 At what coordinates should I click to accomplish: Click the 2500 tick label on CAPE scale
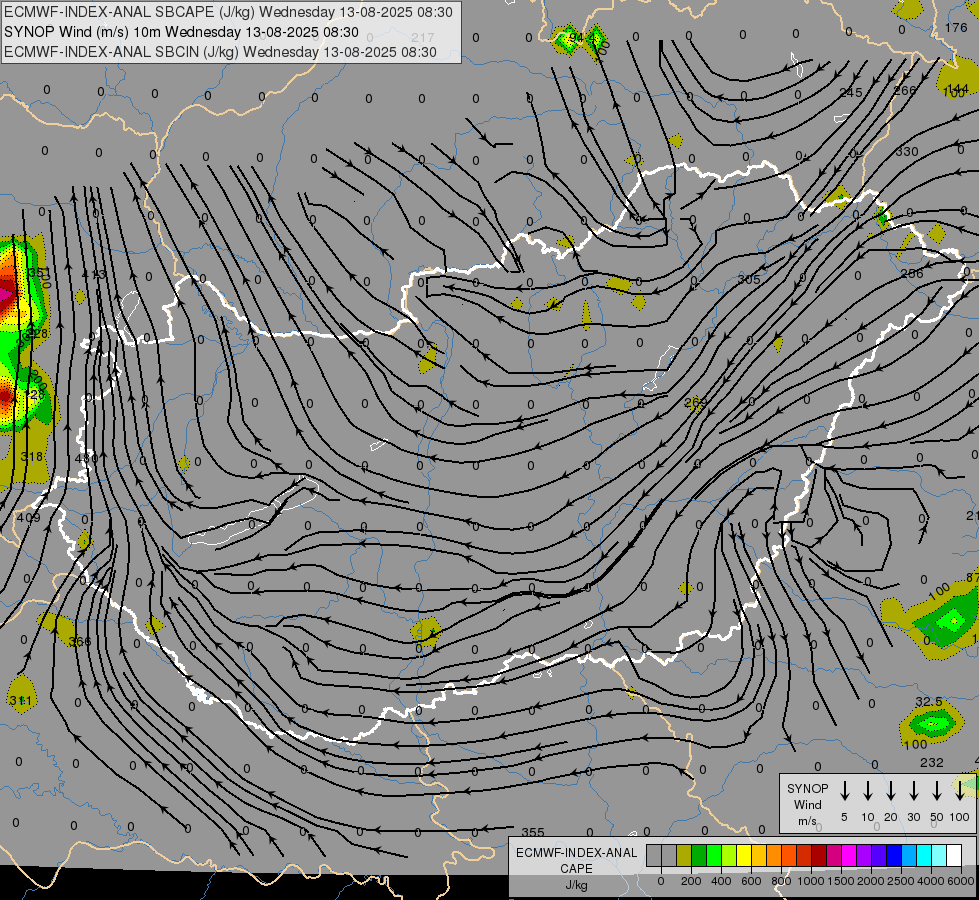point(901,881)
